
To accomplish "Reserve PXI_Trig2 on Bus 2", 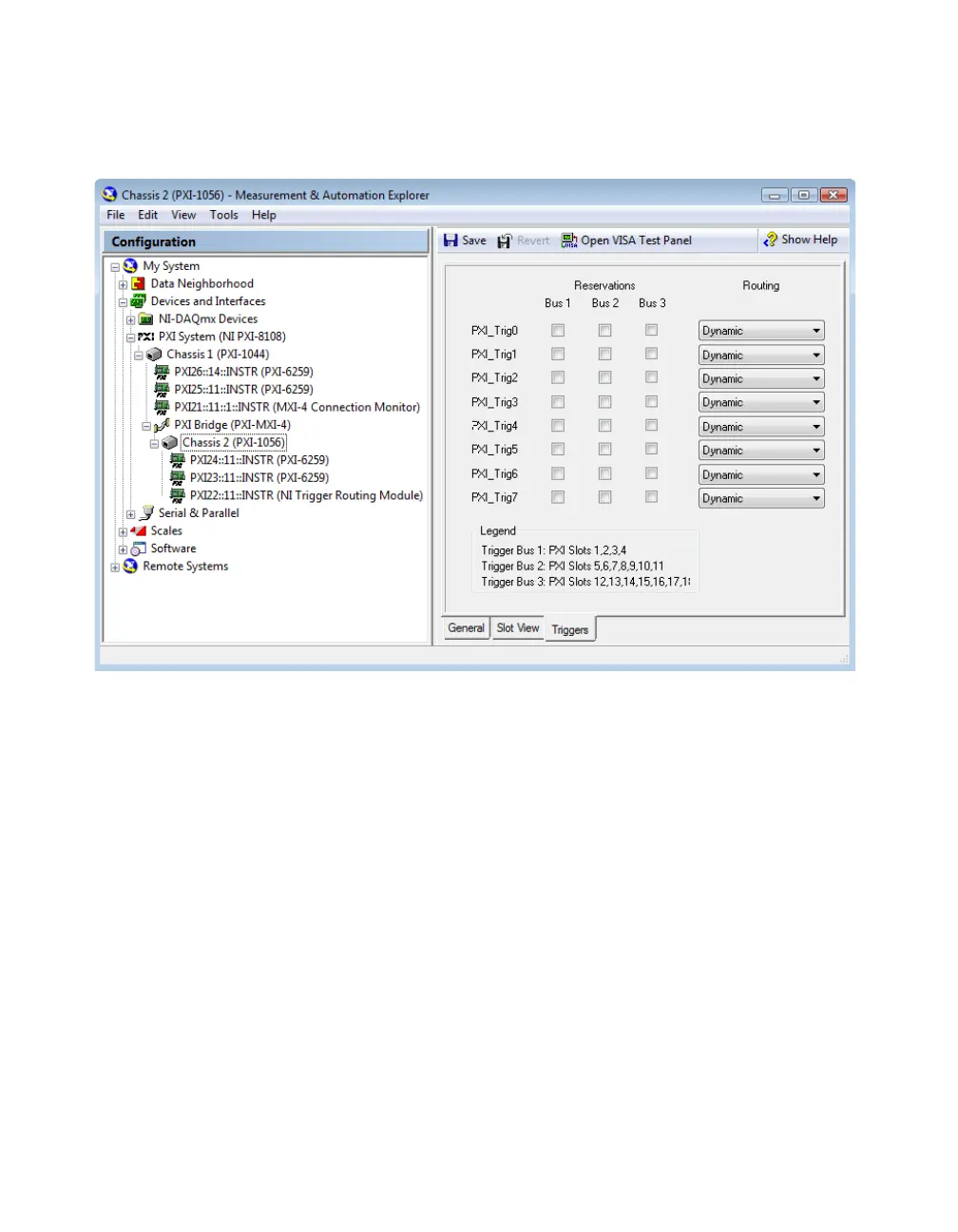I will pos(604,378).
